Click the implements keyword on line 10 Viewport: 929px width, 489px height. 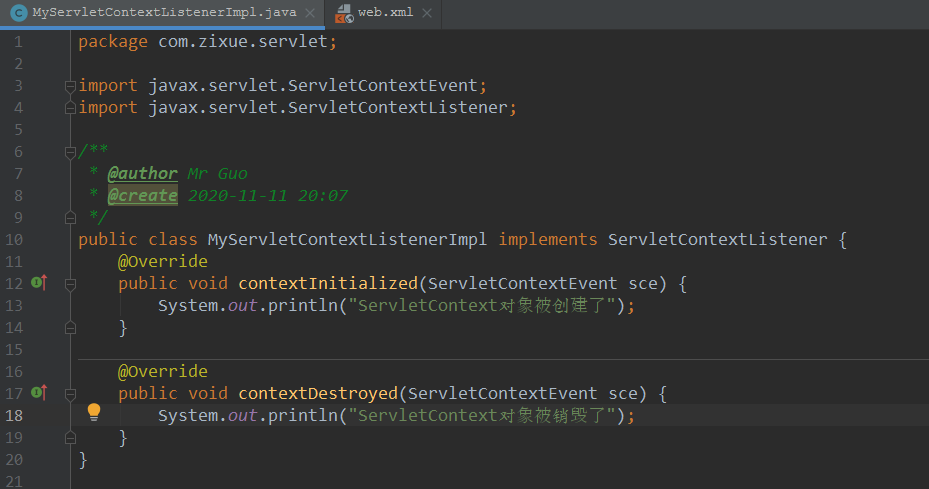[547, 239]
